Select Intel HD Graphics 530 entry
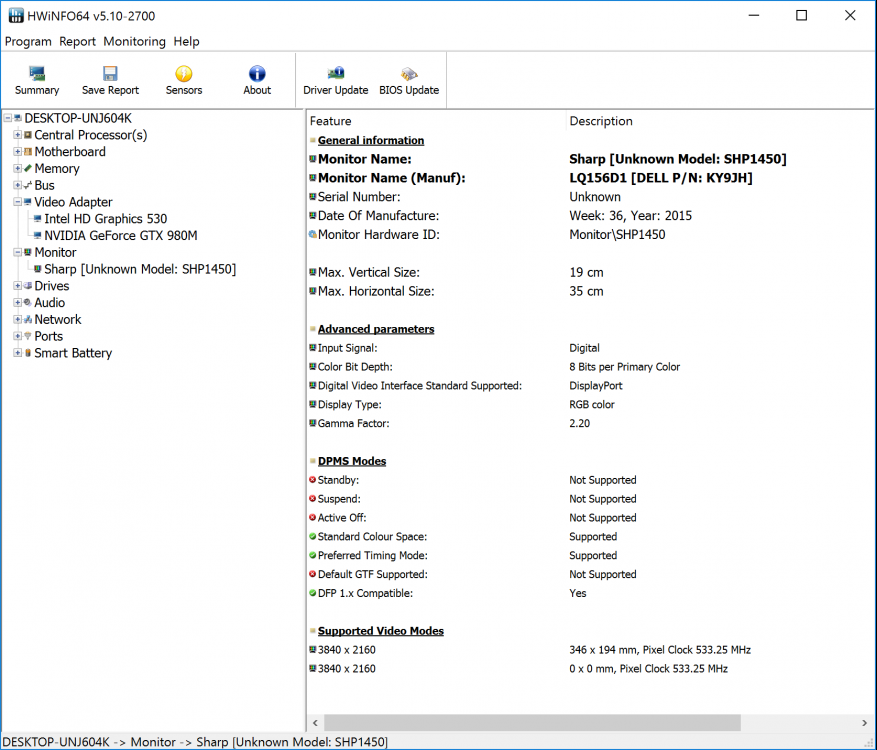Image resolution: width=877 pixels, height=750 pixels. coord(105,219)
